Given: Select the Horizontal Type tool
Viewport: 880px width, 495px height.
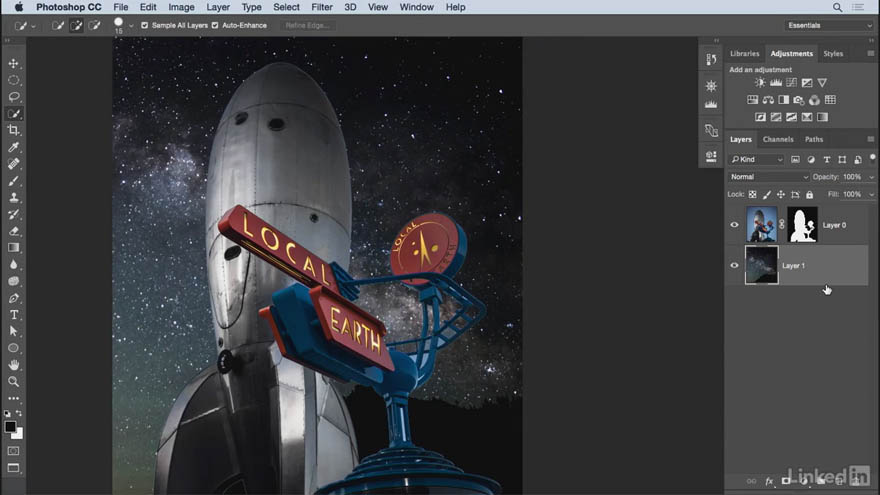Looking at the screenshot, I should point(13,315).
